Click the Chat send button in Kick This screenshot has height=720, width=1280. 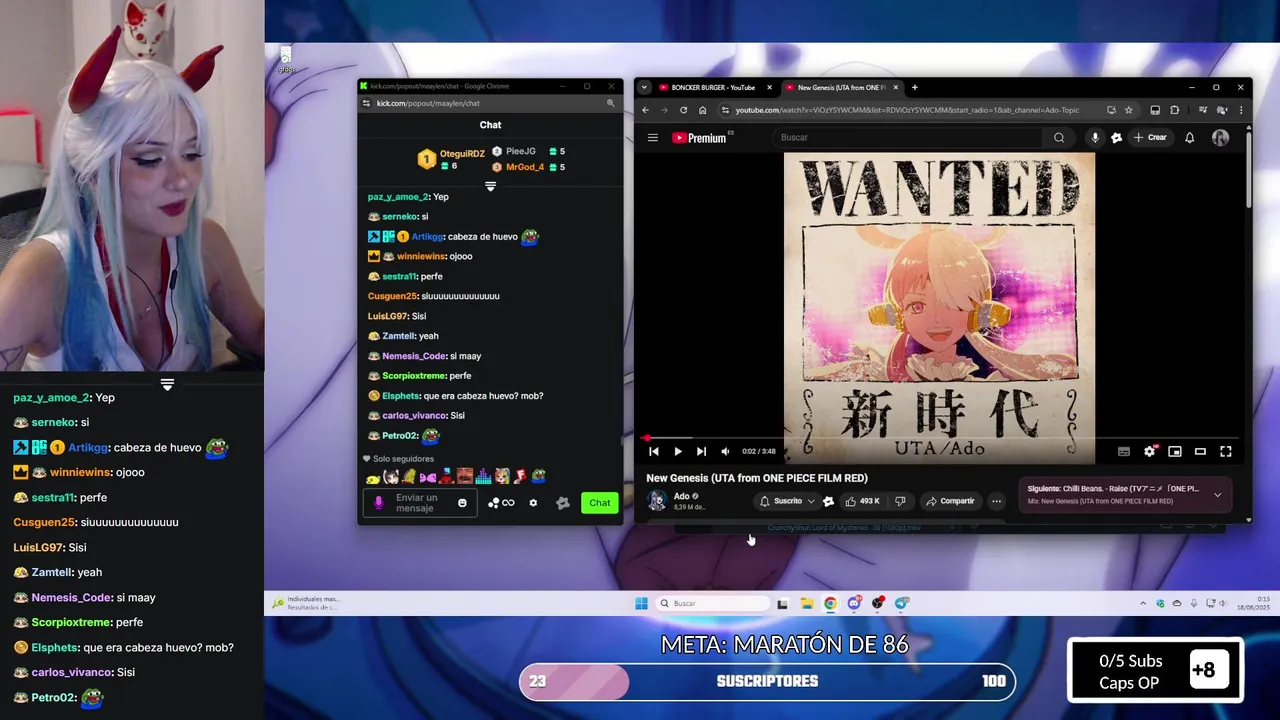coord(600,503)
